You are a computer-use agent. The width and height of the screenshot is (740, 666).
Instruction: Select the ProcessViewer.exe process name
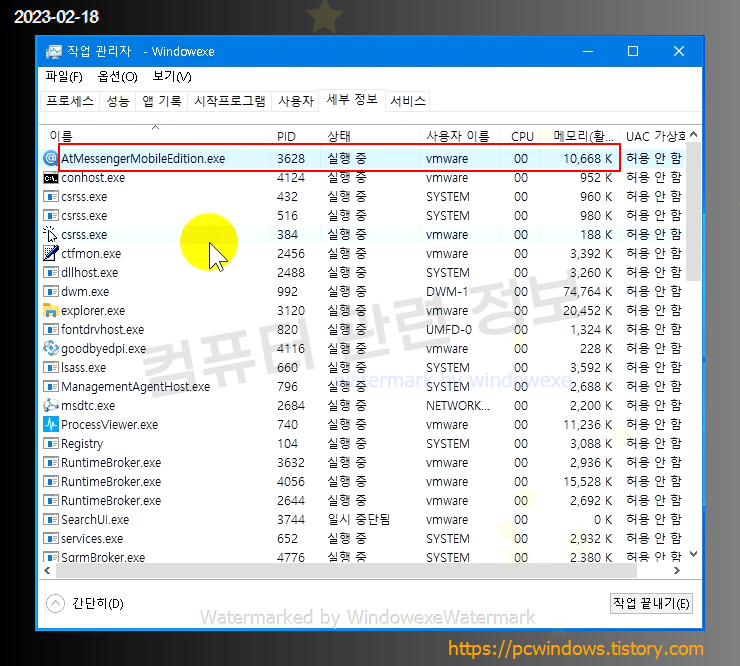(109, 424)
